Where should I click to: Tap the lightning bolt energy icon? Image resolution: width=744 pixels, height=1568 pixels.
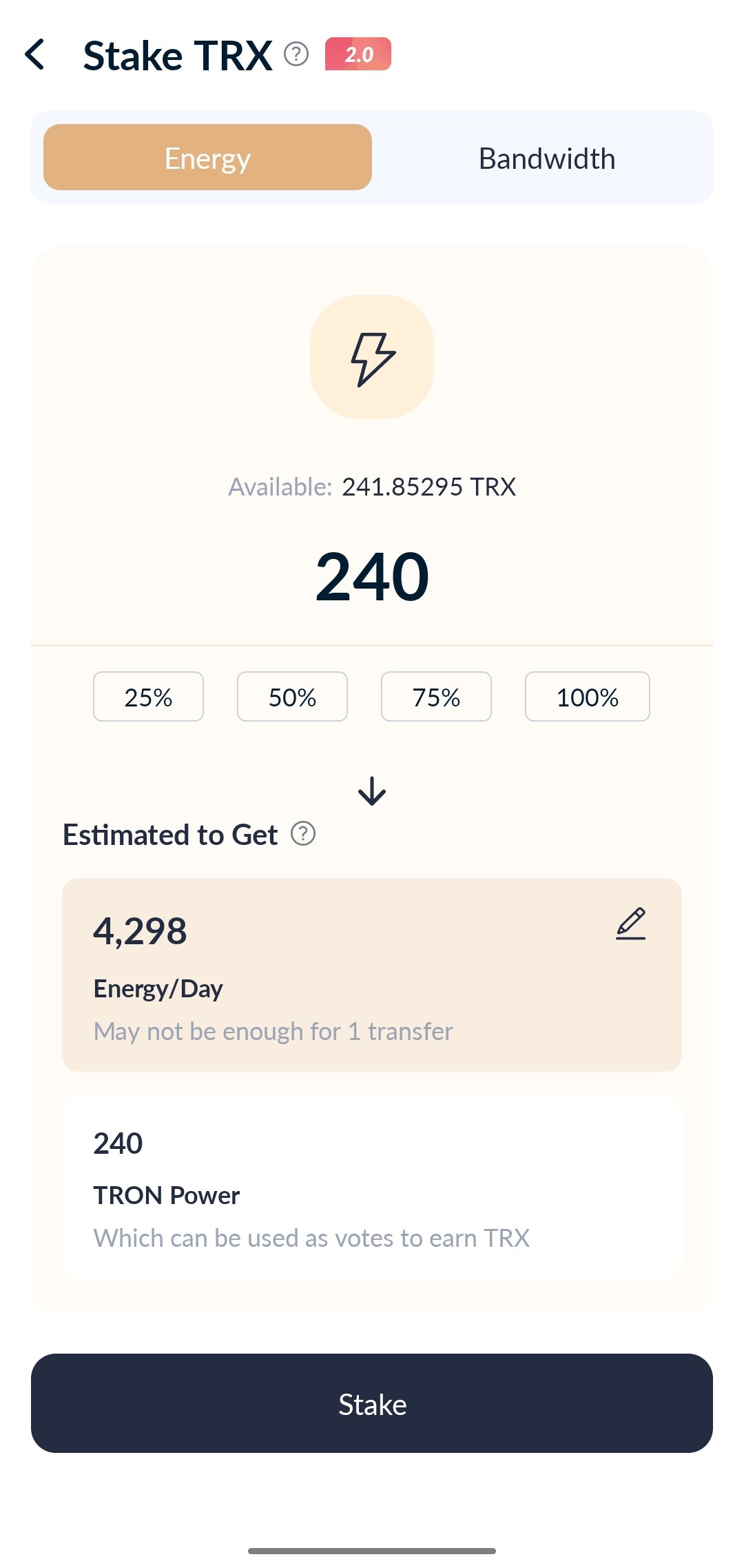click(372, 358)
